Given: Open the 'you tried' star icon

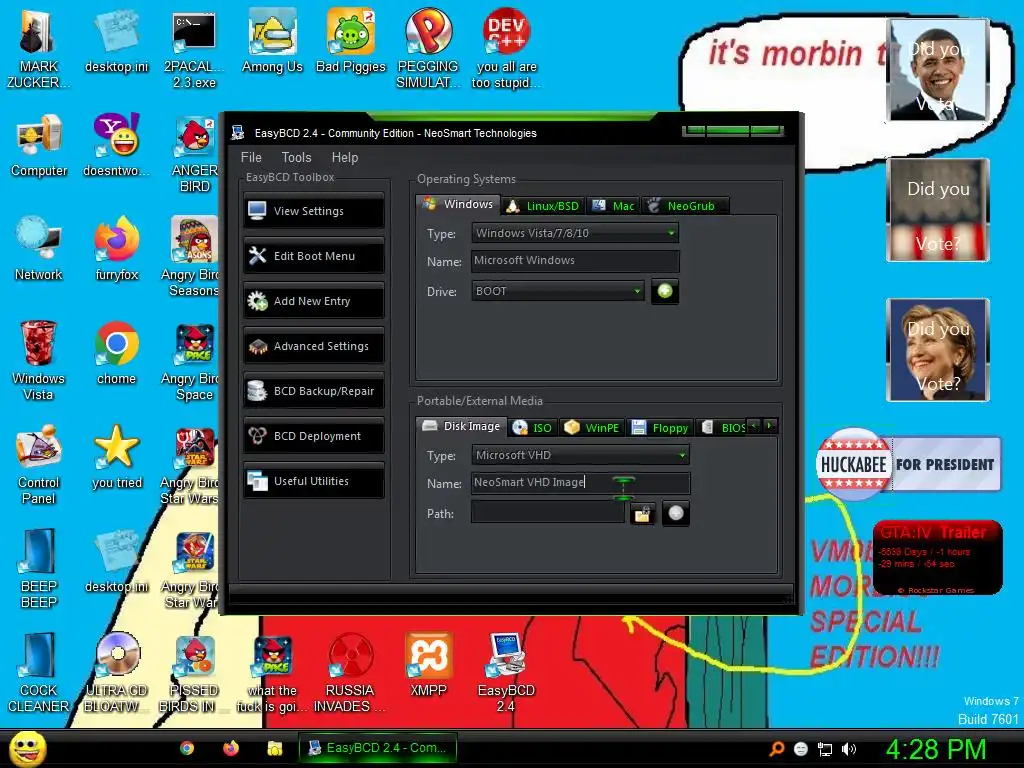Looking at the screenshot, I should (116, 458).
